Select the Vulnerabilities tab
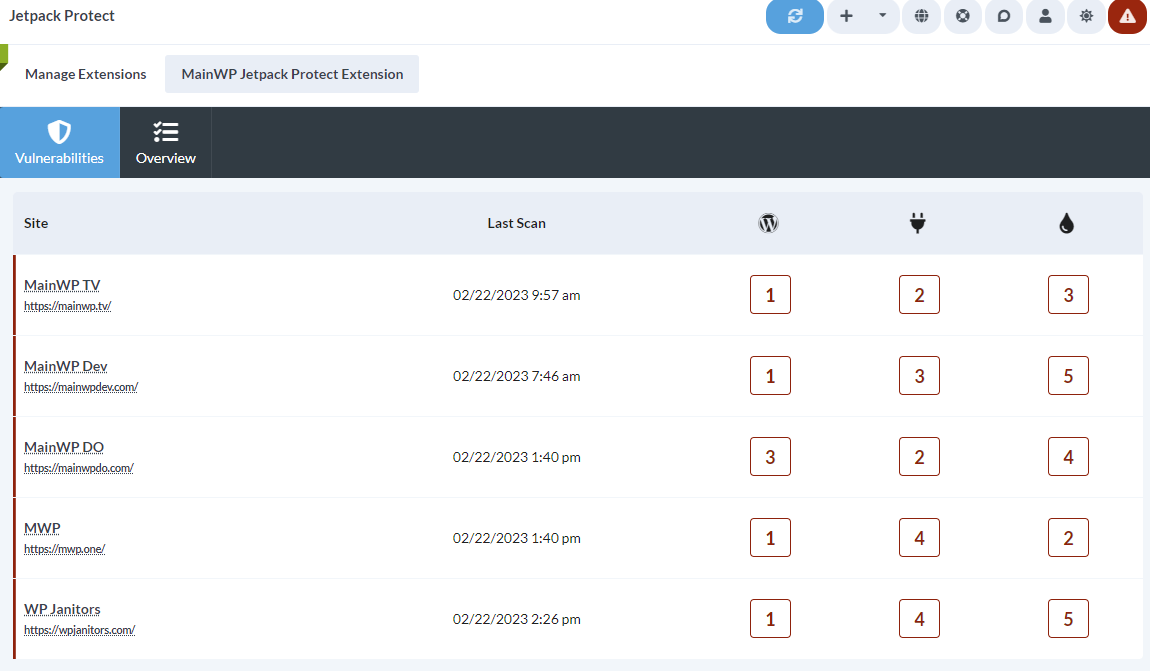This screenshot has height=671, width=1150. click(59, 142)
